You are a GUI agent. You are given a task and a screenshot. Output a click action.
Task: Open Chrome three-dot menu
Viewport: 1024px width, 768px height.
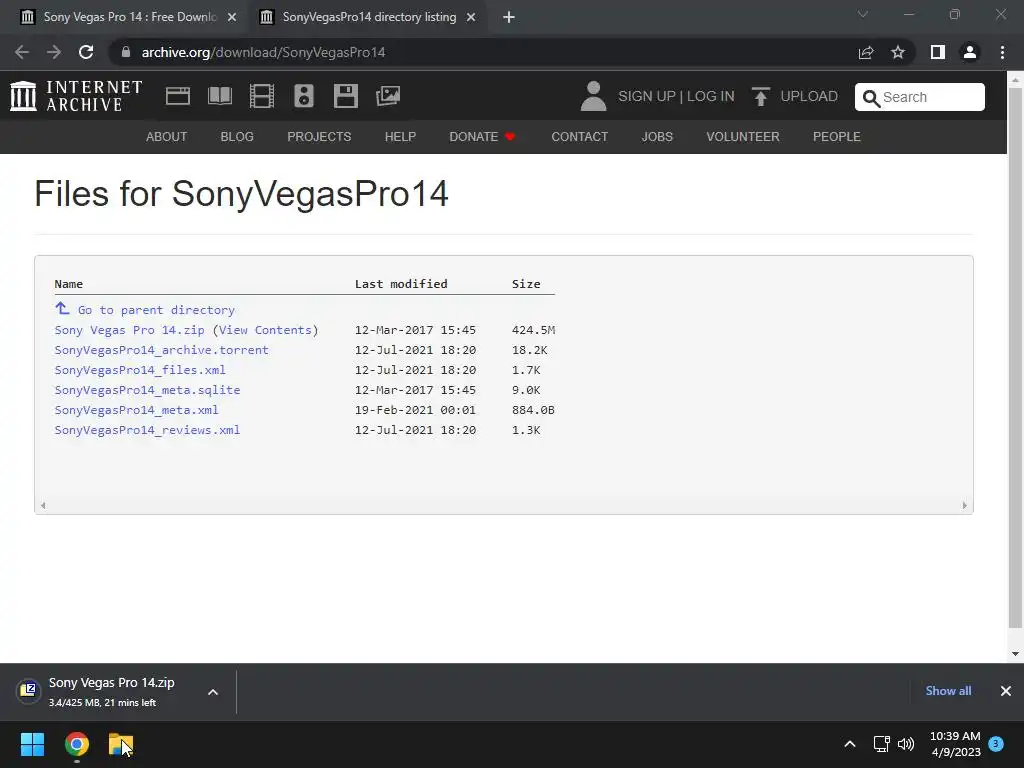pyautogui.click(x=1002, y=52)
